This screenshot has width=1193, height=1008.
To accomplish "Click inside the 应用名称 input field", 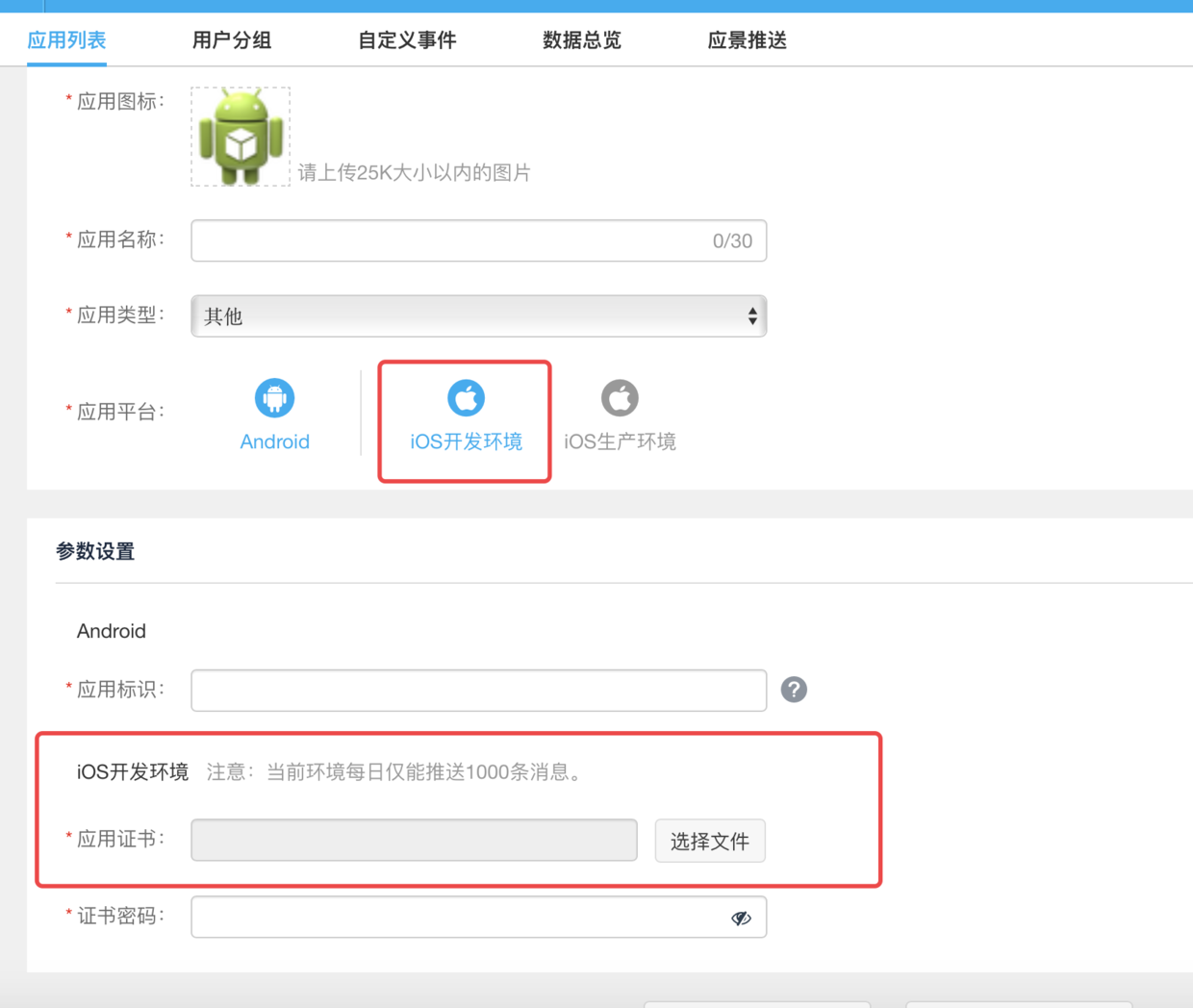I will (x=433, y=240).
